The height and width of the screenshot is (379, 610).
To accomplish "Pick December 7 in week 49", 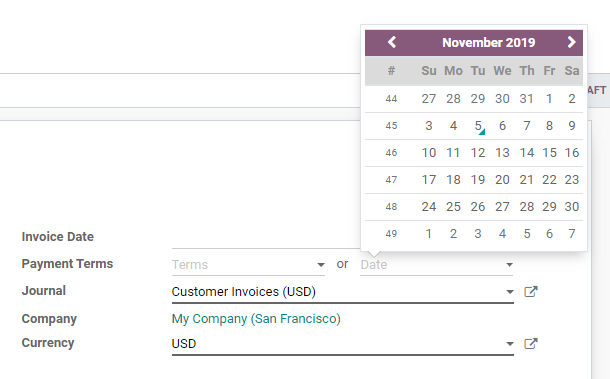I will 572,234.
